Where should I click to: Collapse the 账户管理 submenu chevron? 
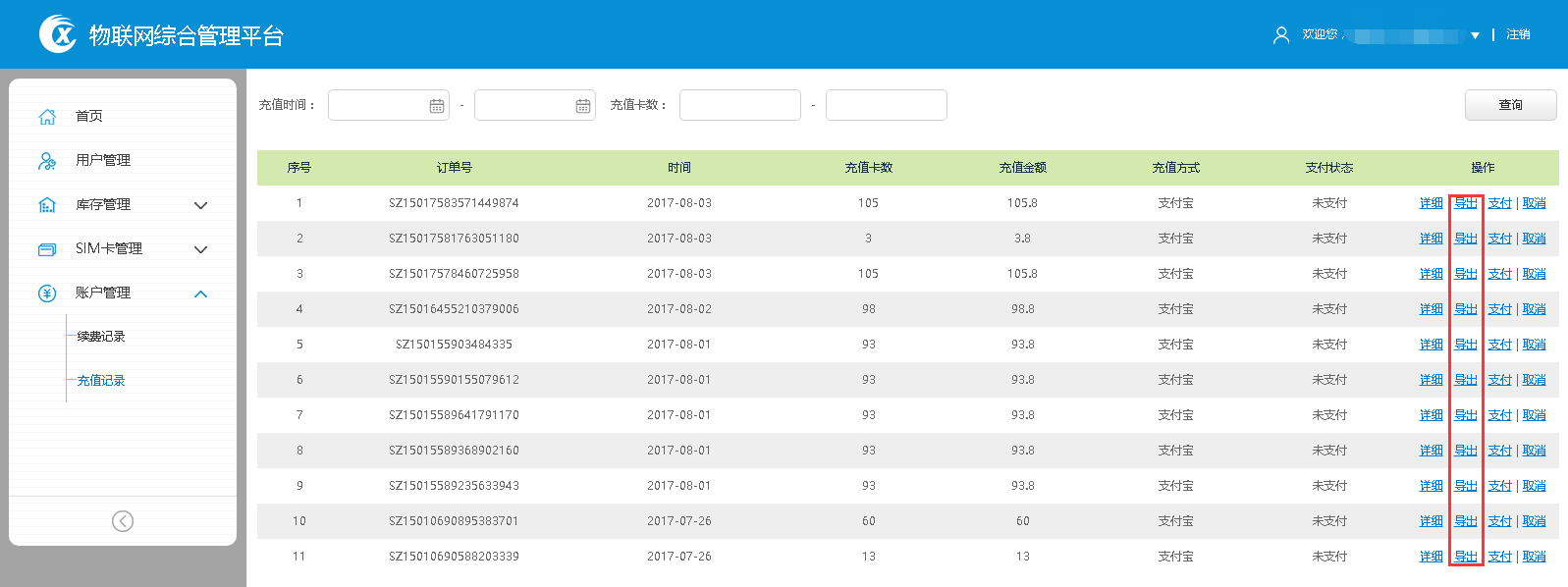[201, 293]
